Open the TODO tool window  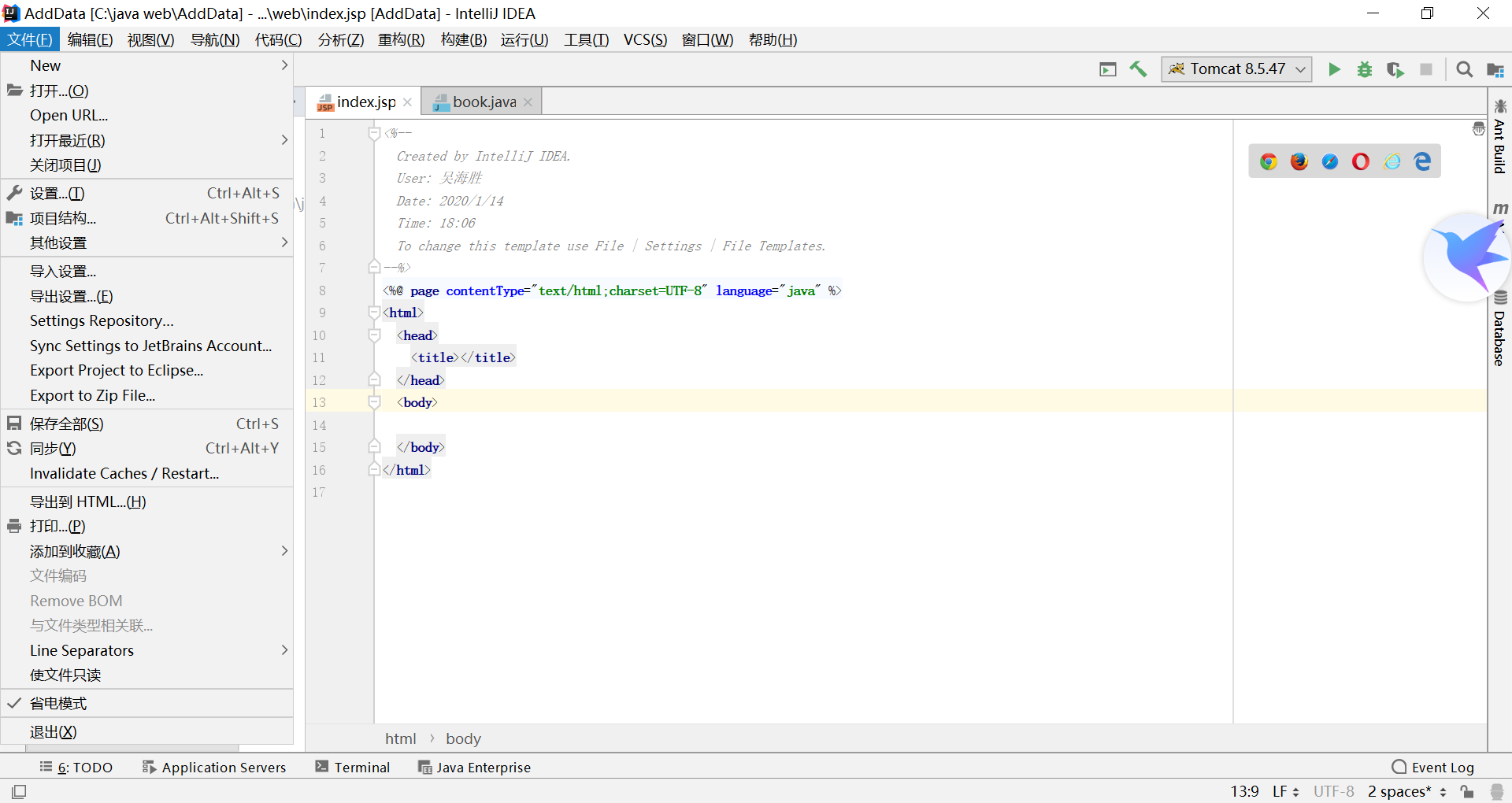click(x=76, y=768)
